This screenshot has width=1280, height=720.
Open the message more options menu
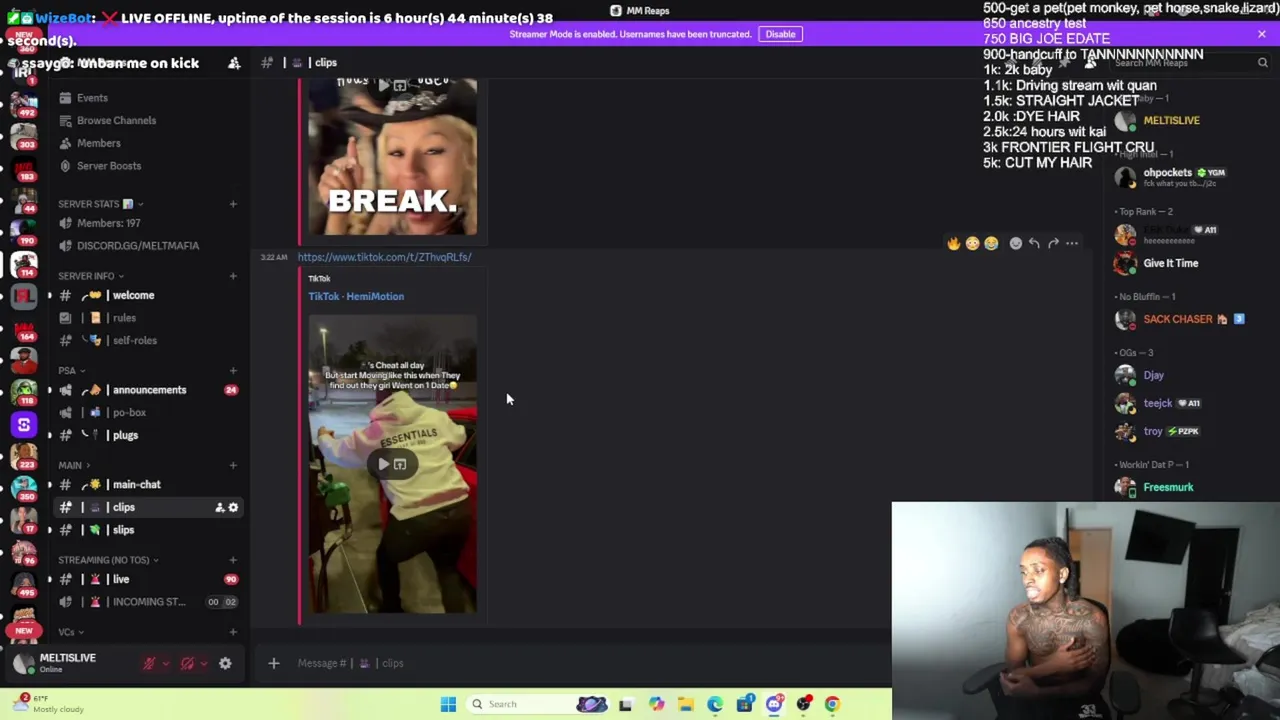coord(1072,243)
